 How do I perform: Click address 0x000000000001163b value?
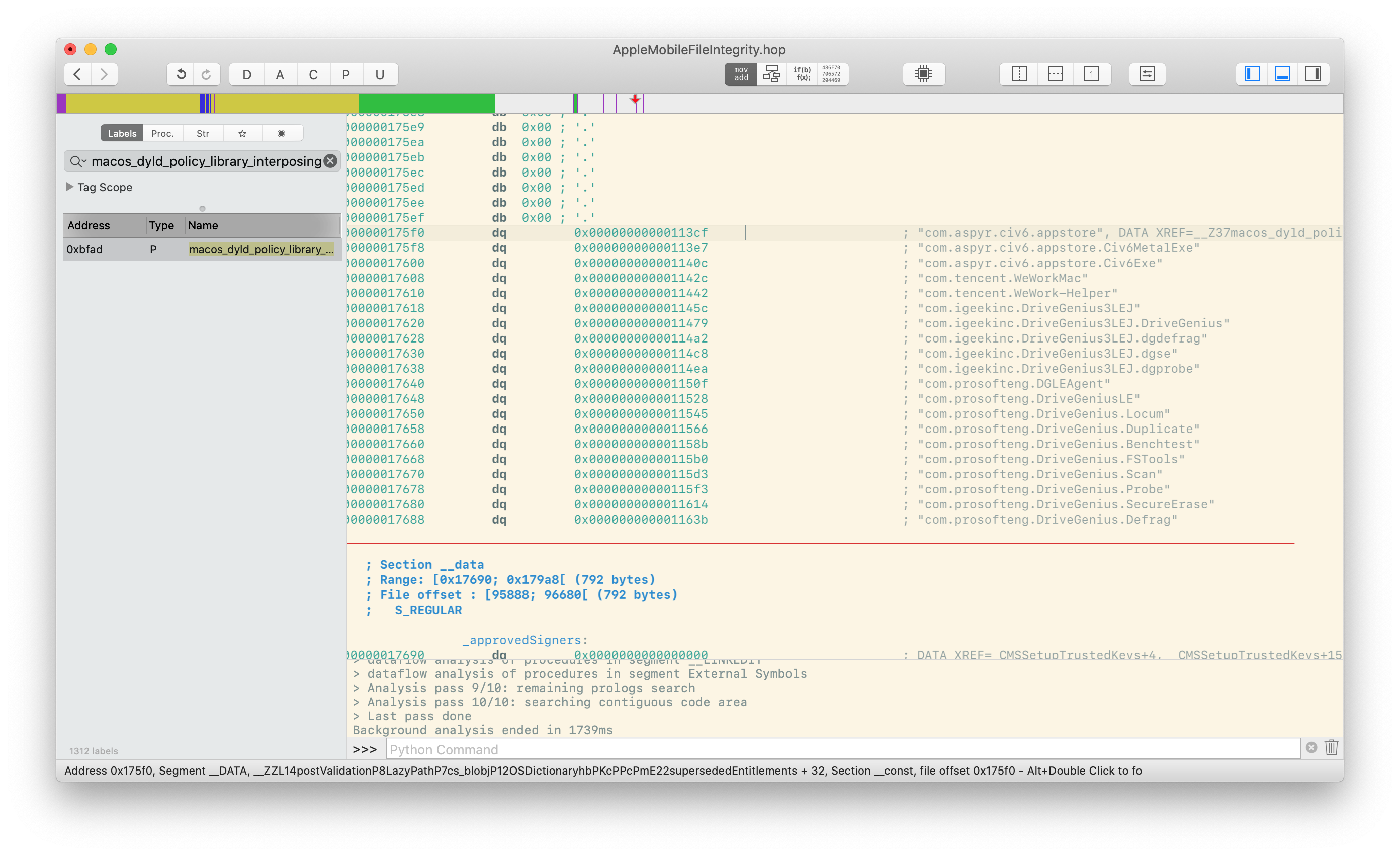641,520
